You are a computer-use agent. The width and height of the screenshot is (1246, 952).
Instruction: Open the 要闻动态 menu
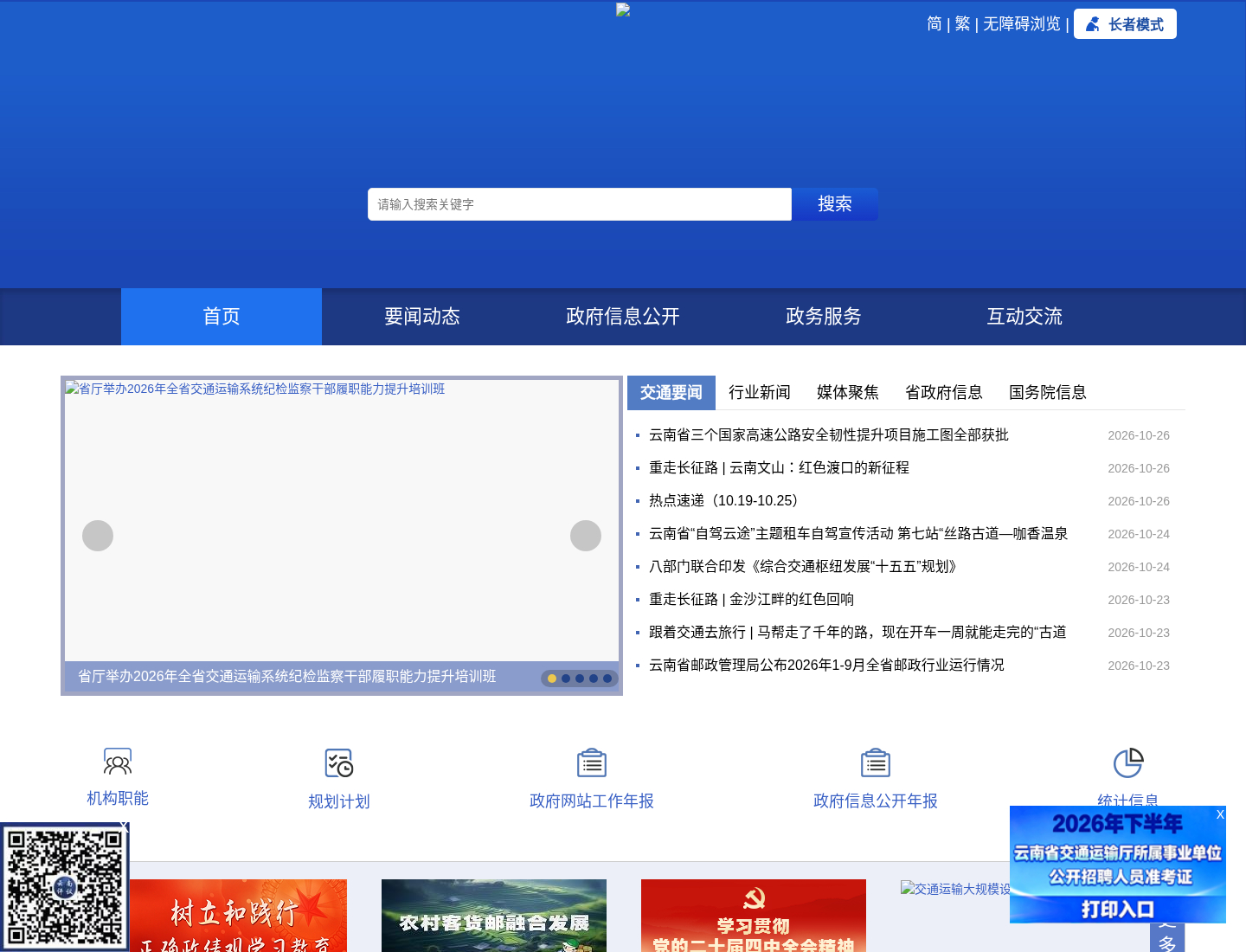click(422, 317)
